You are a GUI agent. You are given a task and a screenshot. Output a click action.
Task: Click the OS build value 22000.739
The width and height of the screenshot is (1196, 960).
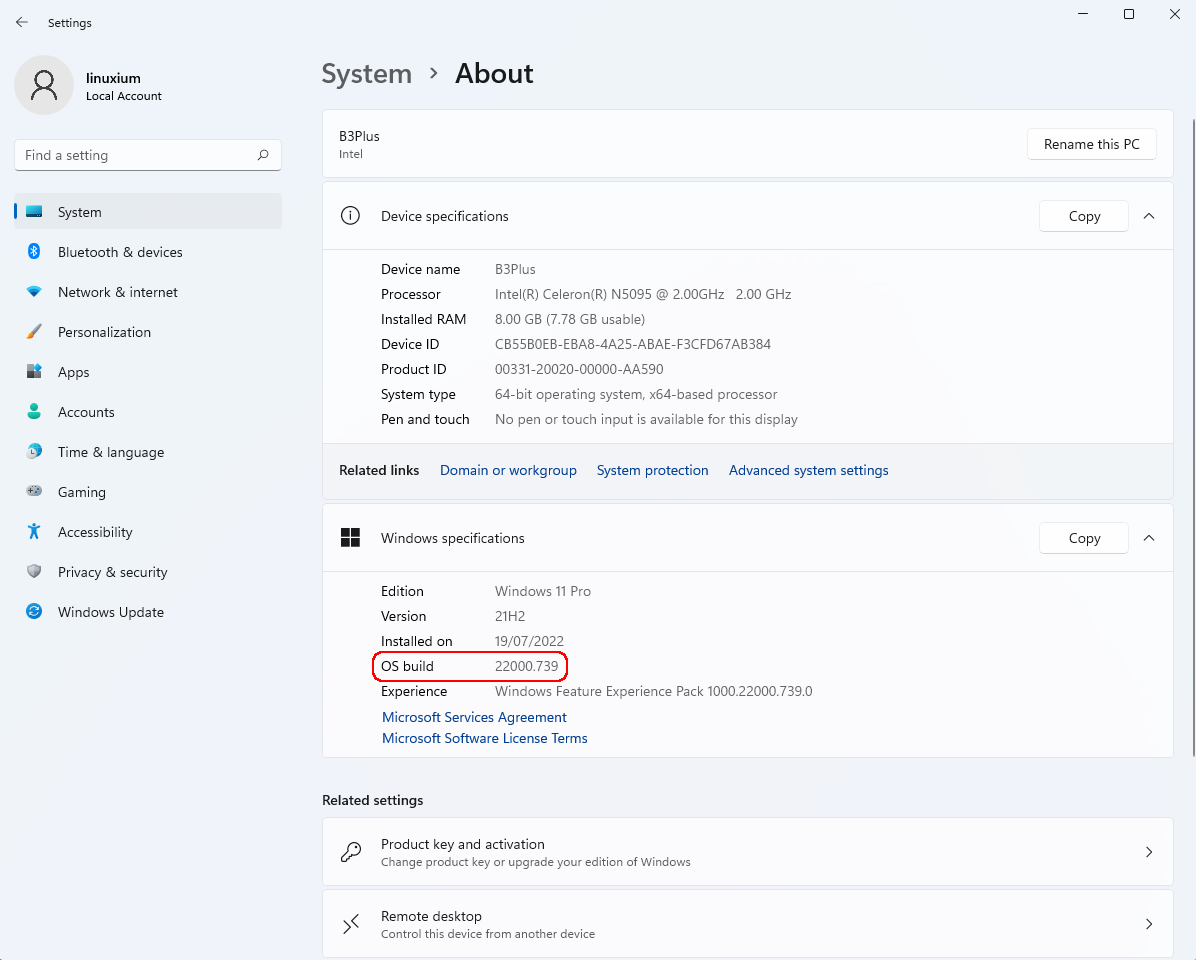526,666
